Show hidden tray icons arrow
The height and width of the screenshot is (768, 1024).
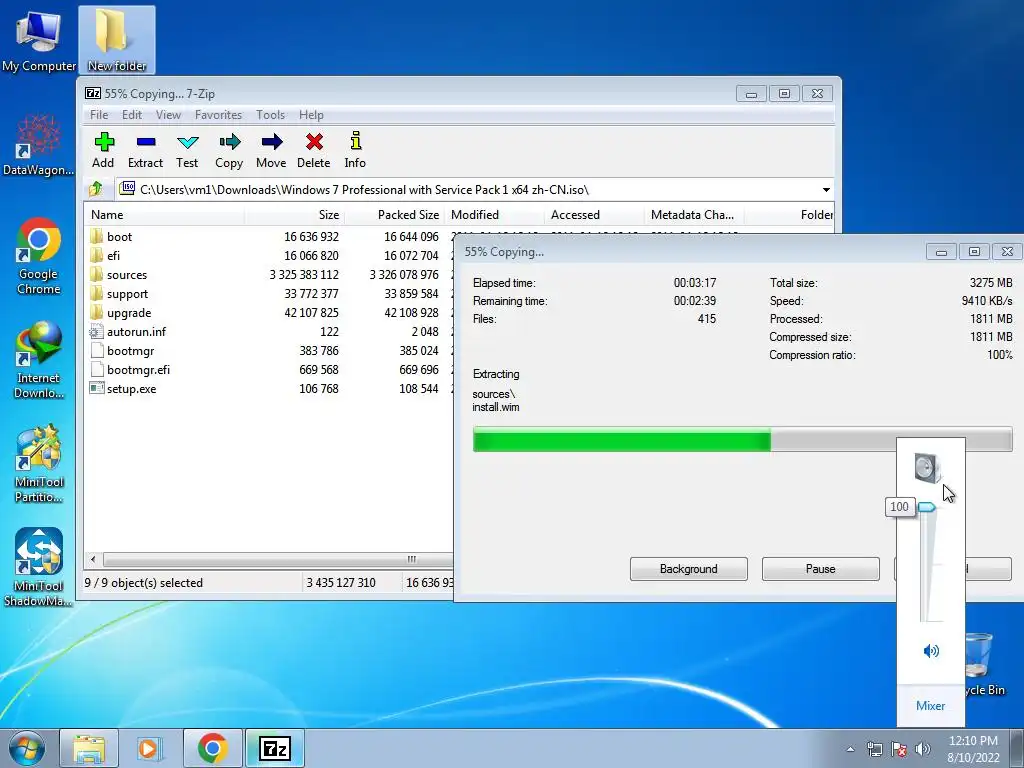pyautogui.click(x=850, y=749)
